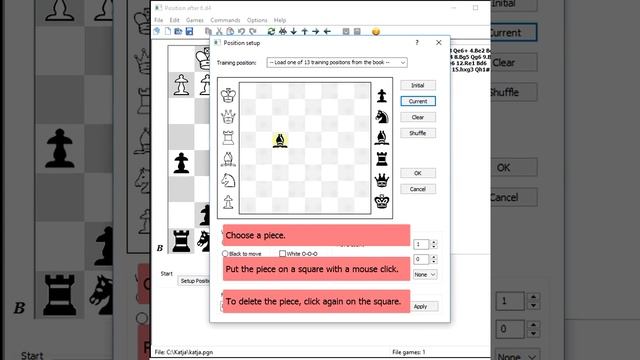
Task: Select the white queen piece in palette
Action: click(228, 117)
